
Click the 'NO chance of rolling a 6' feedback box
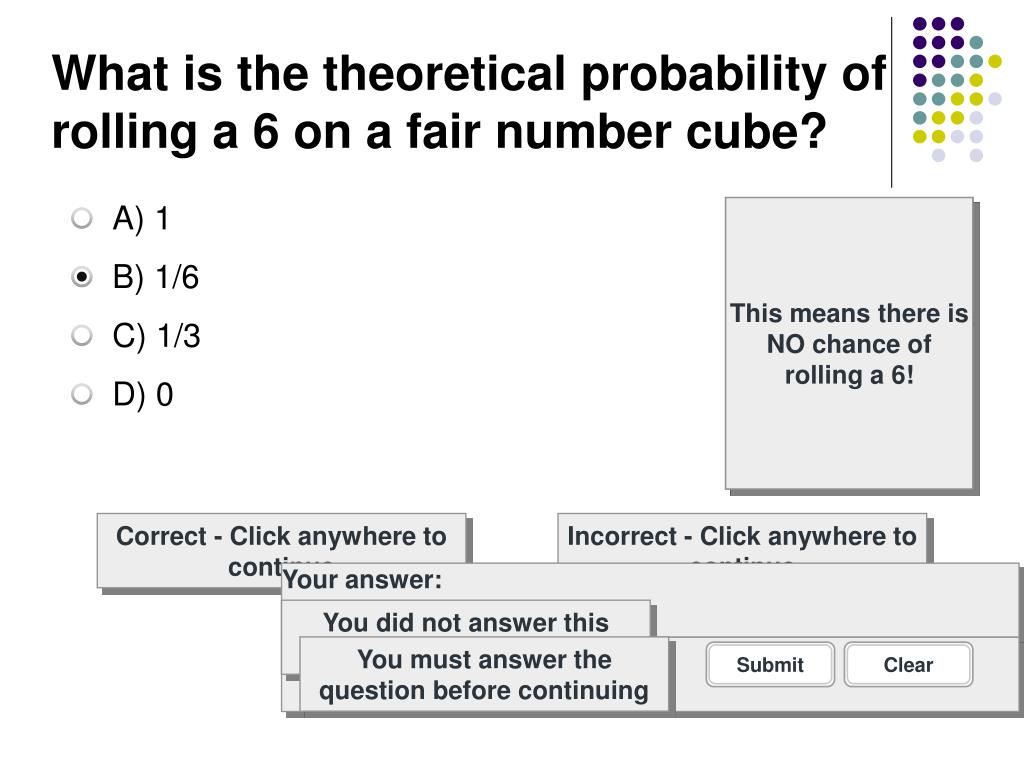[849, 344]
